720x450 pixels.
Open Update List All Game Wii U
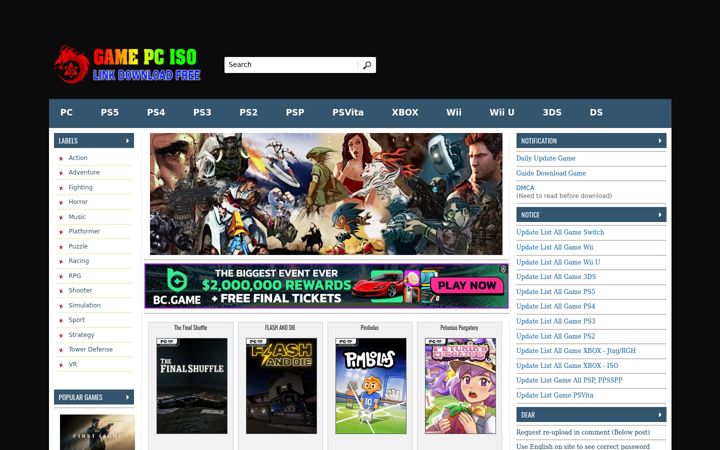558,262
